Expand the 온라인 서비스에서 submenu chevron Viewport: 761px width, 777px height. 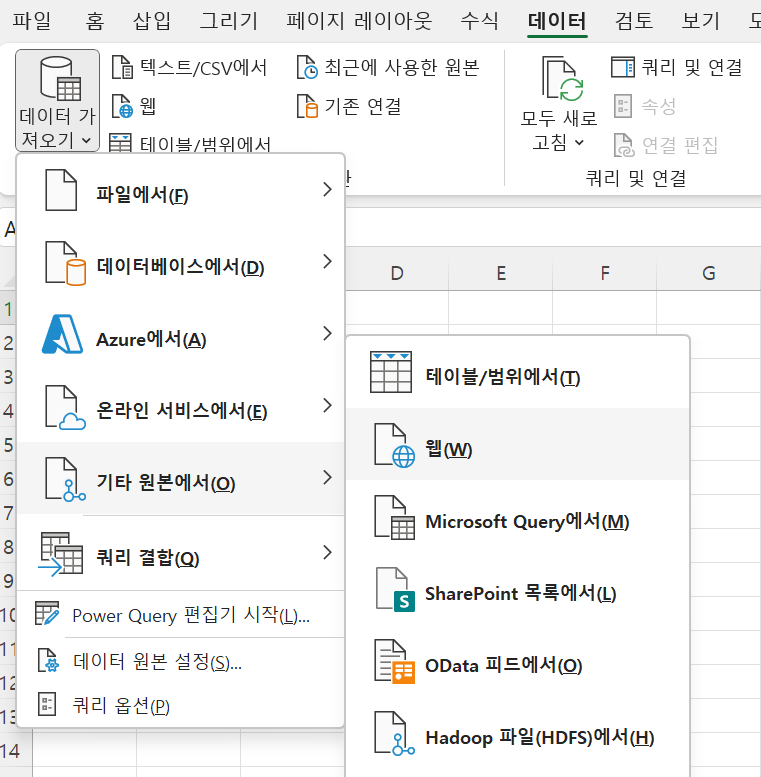[327, 405]
